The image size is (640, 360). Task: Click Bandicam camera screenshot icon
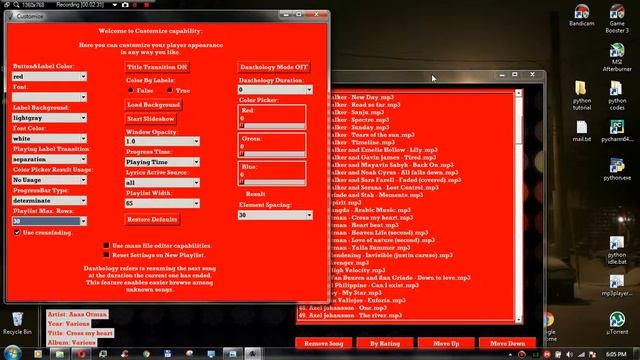click(125, 5)
